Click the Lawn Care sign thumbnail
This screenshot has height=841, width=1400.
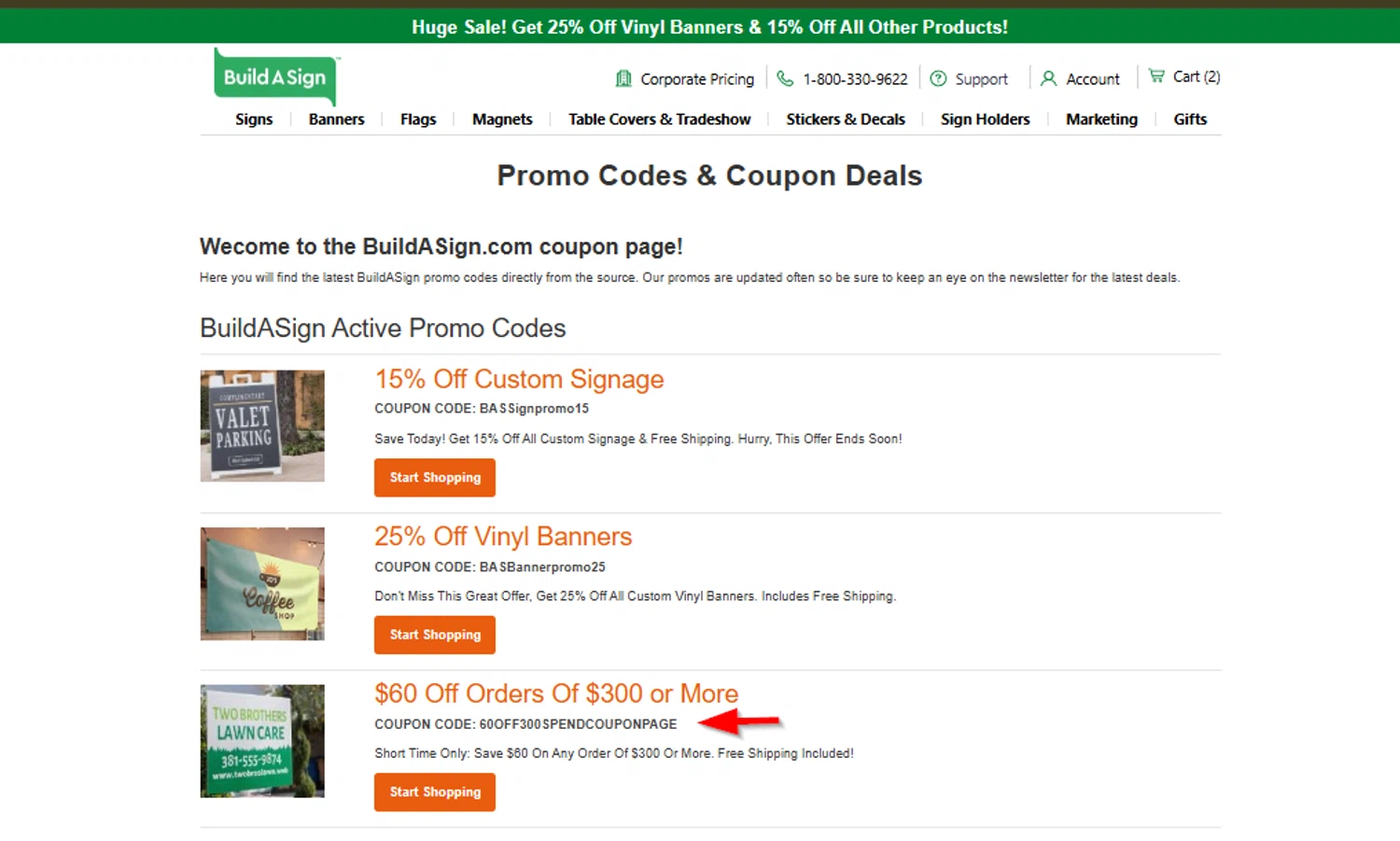point(262,741)
